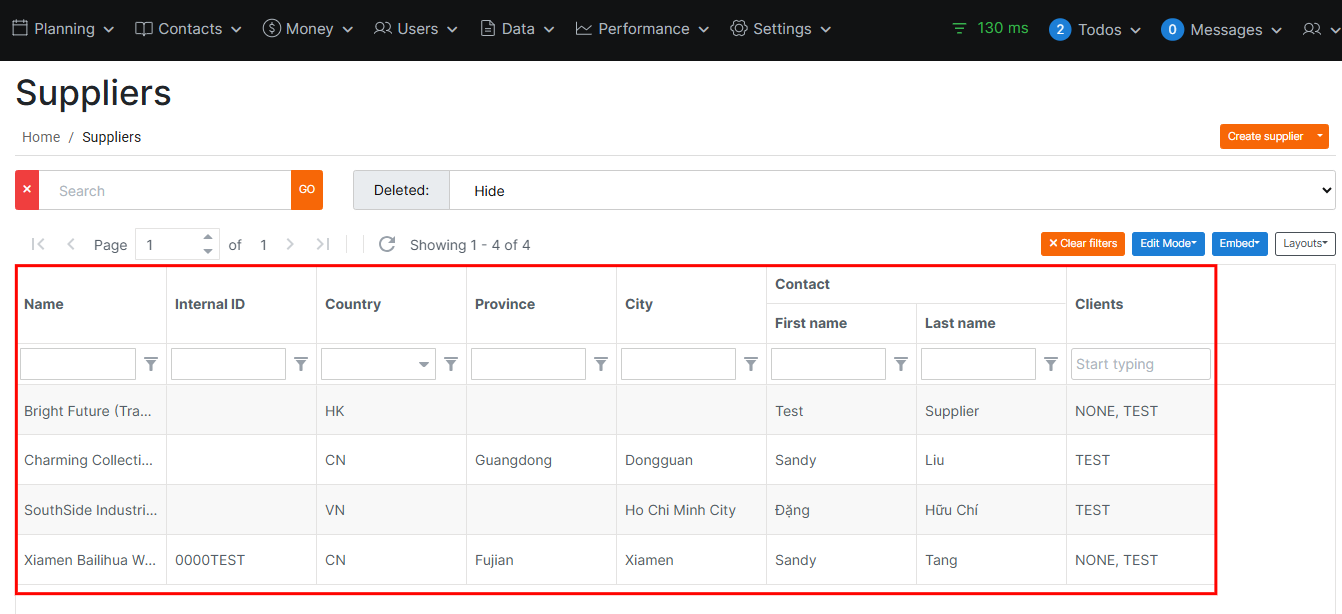Open the Embed dropdown
The width and height of the screenshot is (1342, 614).
click(1240, 244)
